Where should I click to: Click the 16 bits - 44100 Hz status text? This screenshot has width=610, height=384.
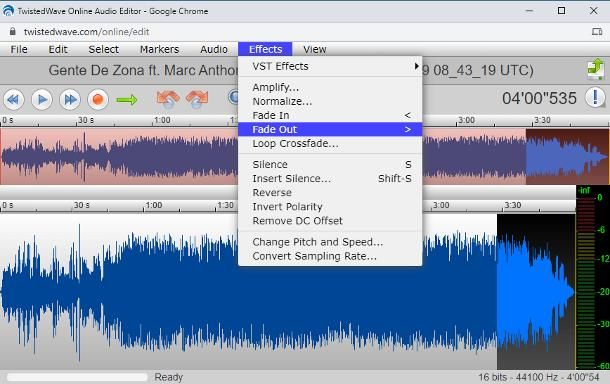pos(538,377)
